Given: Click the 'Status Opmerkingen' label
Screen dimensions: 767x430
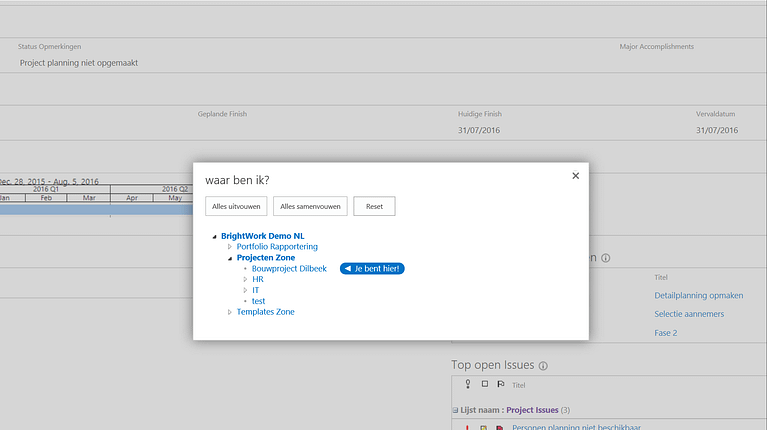Looking at the screenshot, I should click(49, 46).
